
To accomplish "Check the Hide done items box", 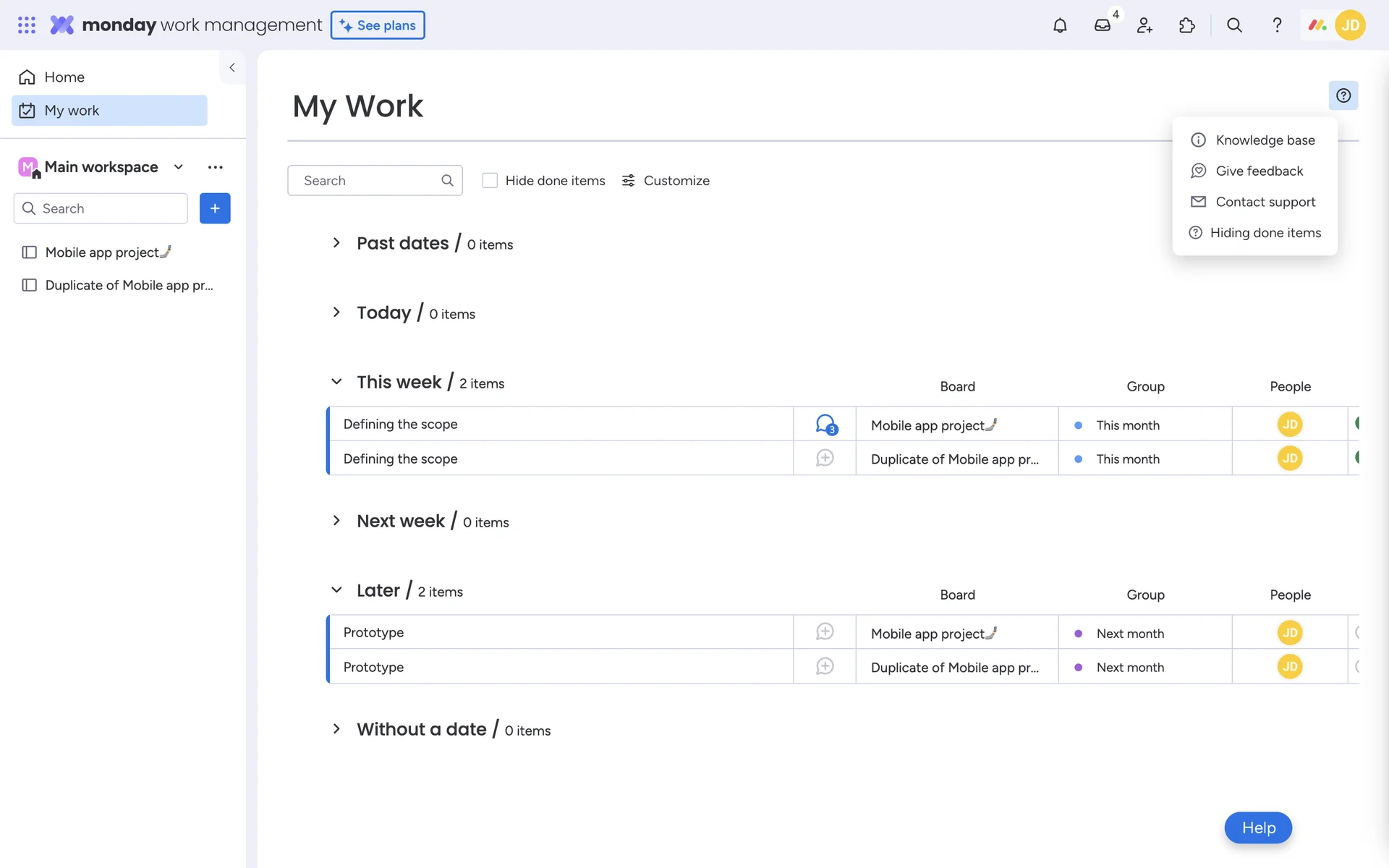I will [490, 181].
